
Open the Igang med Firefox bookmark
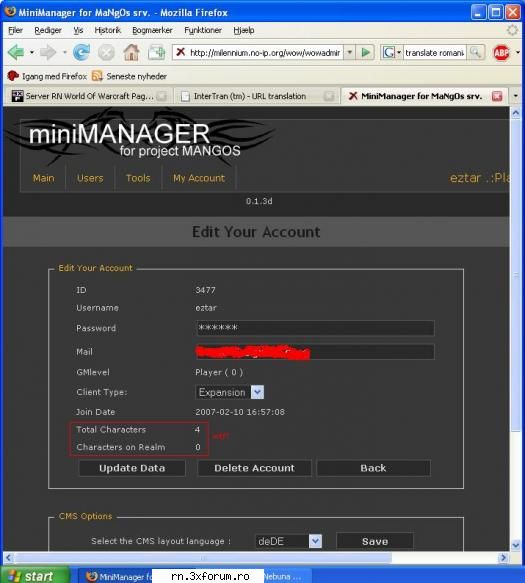[47, 76]
